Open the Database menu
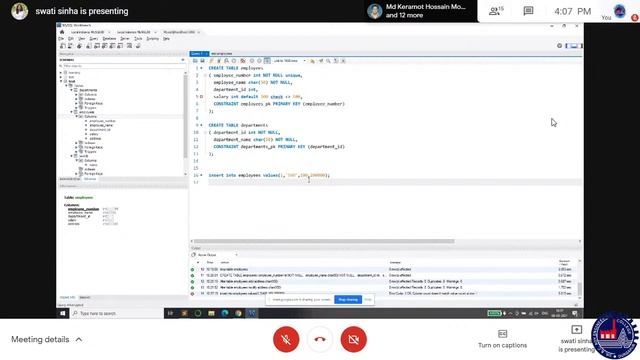 (x=109, y=39)
